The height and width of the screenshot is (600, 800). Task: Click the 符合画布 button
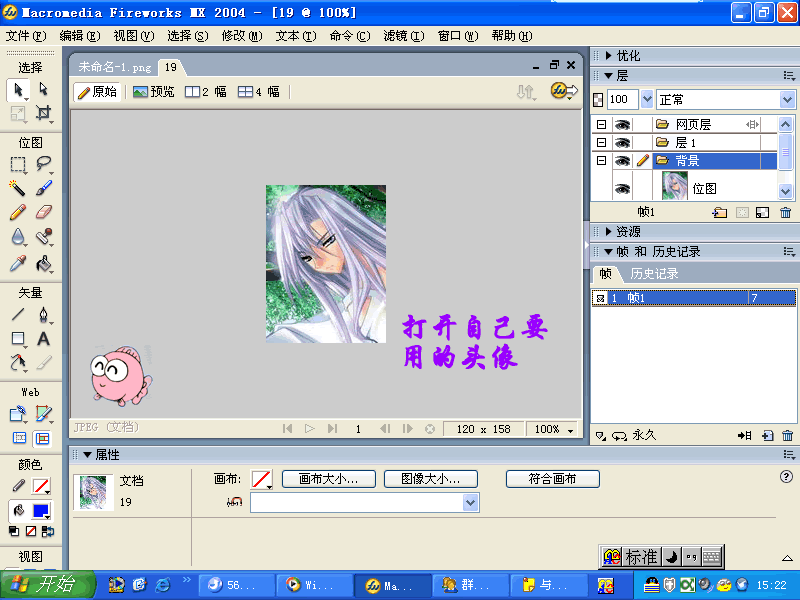(x=553, y=479)
